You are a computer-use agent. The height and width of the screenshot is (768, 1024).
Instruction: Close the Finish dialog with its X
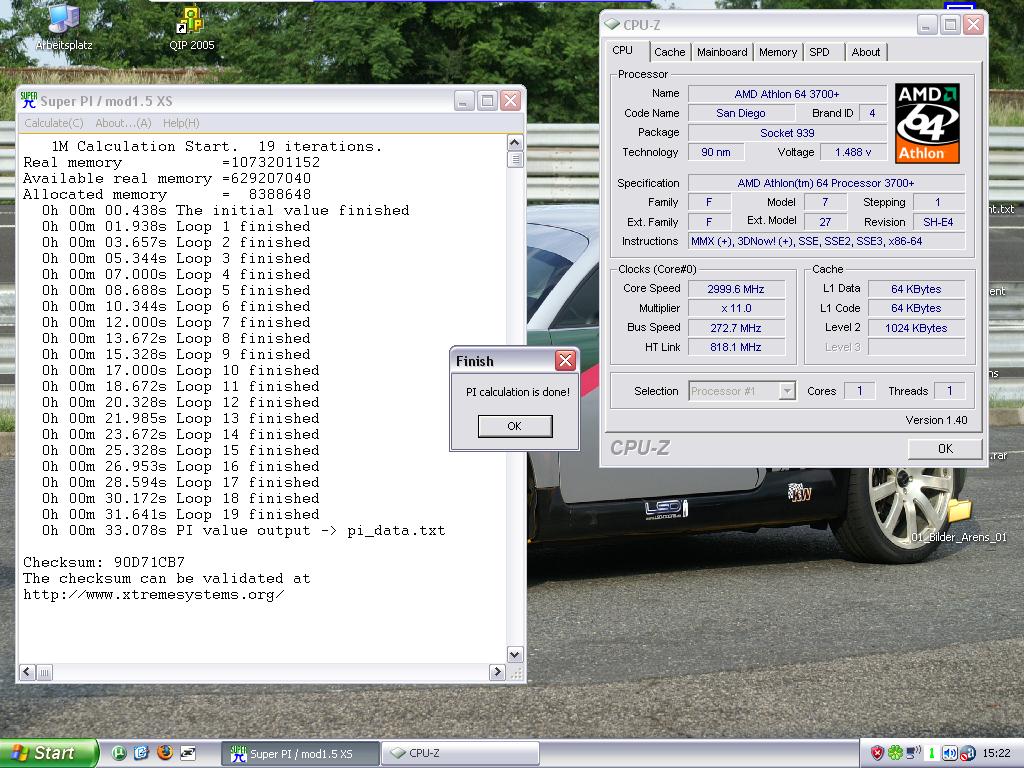click(x=565, y=360)
